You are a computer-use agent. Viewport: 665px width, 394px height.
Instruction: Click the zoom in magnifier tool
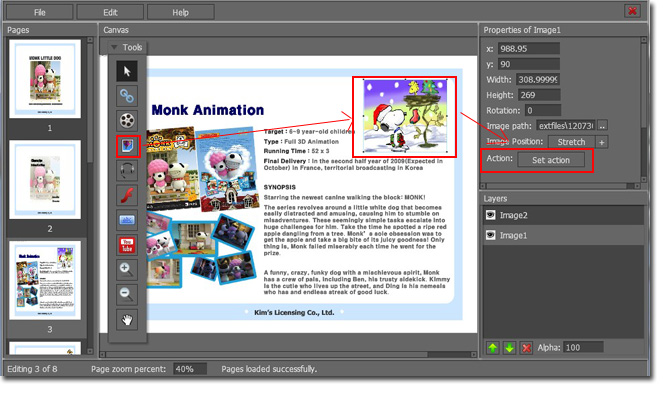[x=127, y=270]
